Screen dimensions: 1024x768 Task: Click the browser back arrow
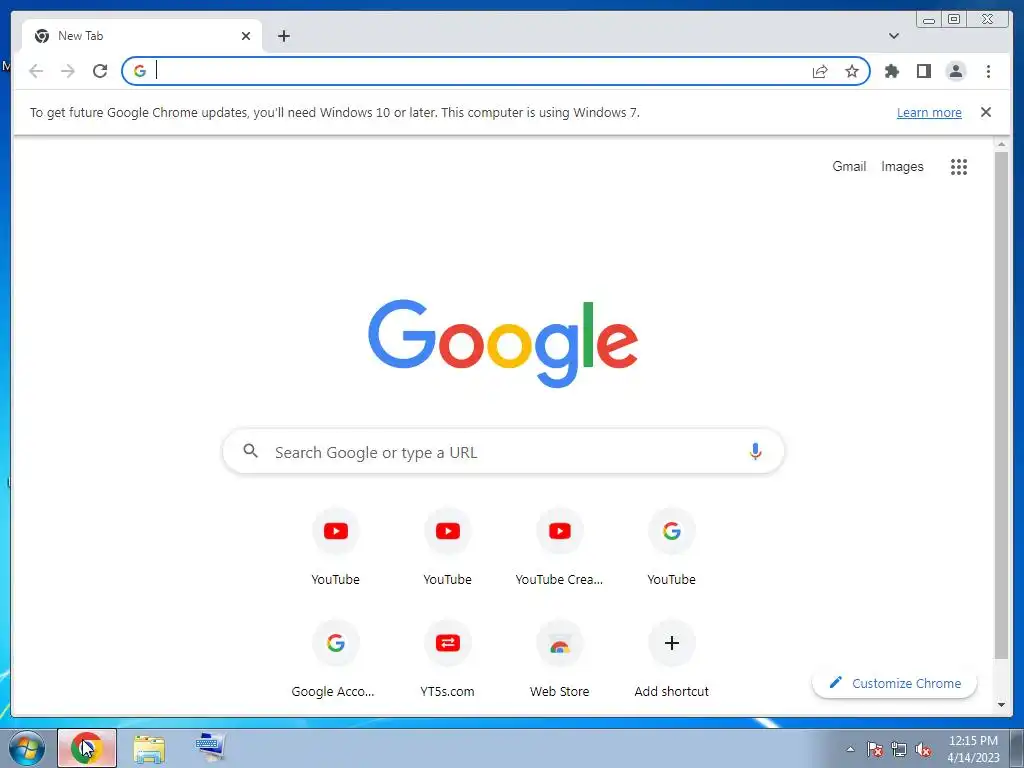36,71
